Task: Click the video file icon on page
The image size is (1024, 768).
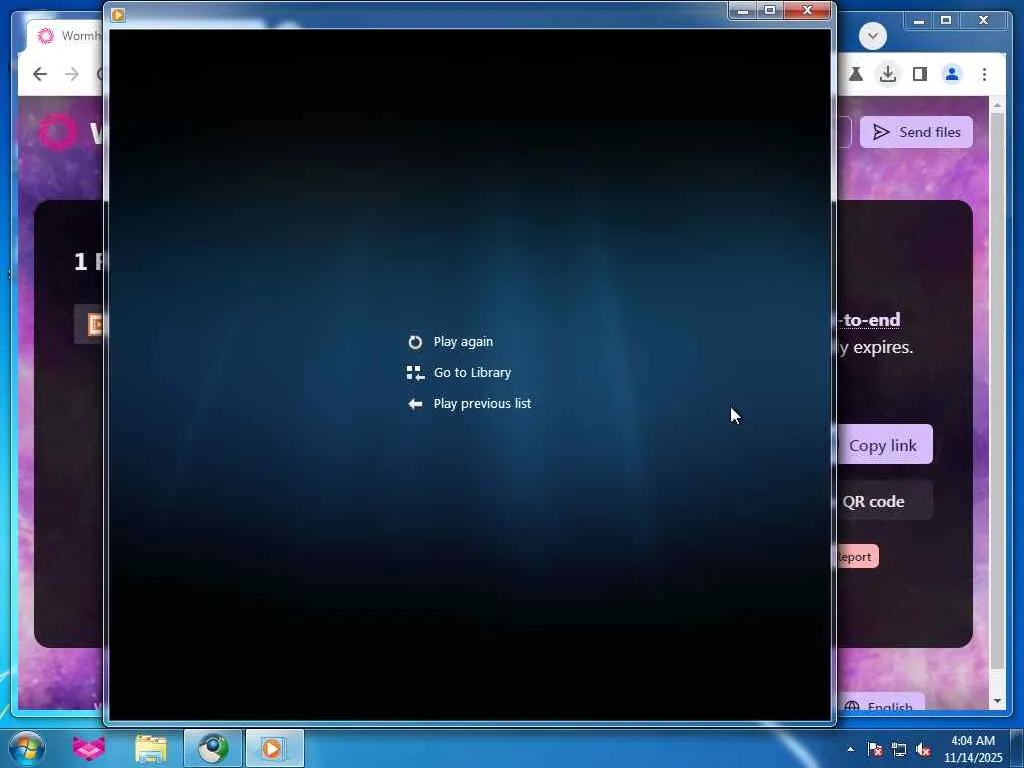Action: (95, 323)
